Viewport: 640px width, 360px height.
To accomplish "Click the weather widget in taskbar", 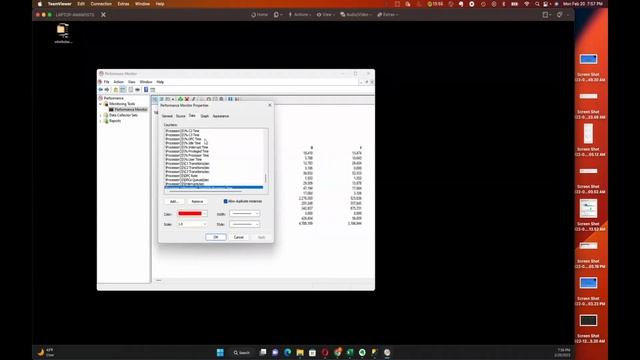I will 46,352.
